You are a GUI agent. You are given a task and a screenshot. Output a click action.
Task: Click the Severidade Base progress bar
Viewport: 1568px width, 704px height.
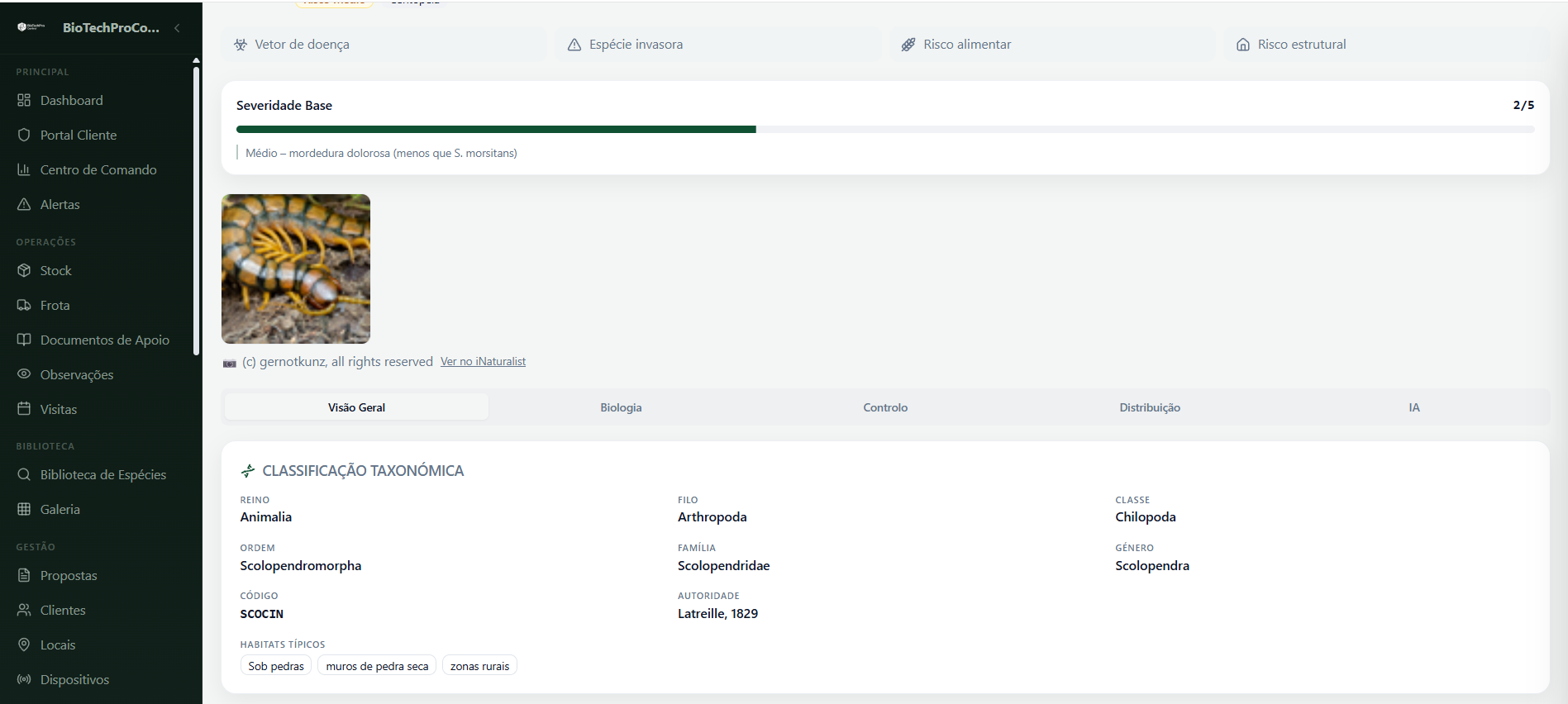885,129
